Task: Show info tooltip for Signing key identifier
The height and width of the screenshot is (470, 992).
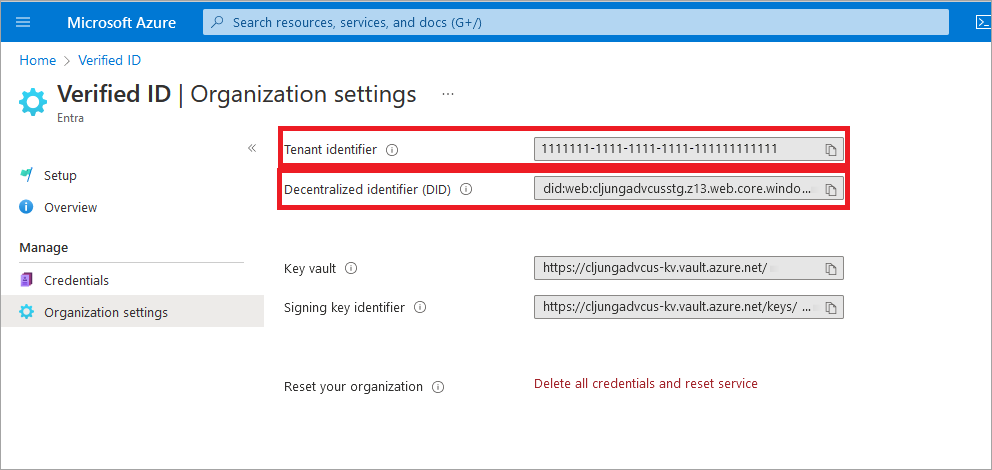Action: pyautogui.click(x=419, y=307)
